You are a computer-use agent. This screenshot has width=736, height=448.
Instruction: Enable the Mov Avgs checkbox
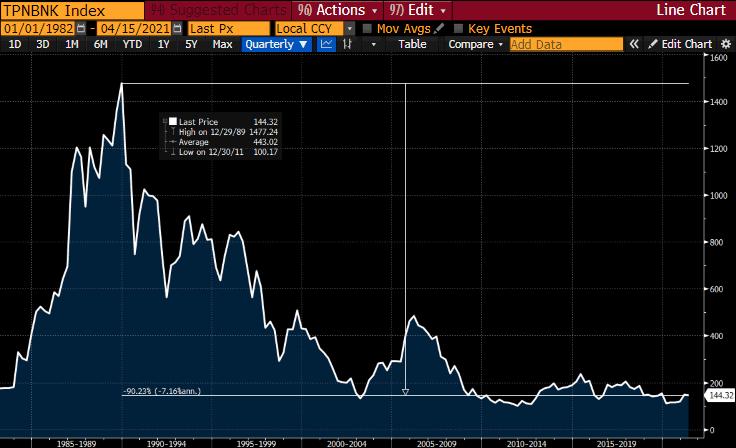point(368,29)
